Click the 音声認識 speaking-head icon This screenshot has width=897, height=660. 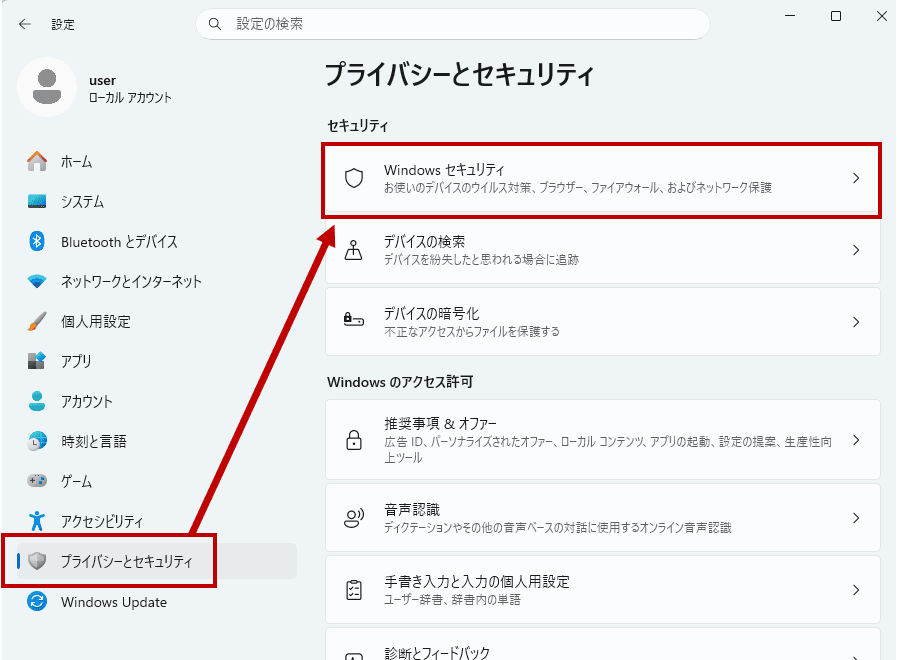tap(354, 518)
